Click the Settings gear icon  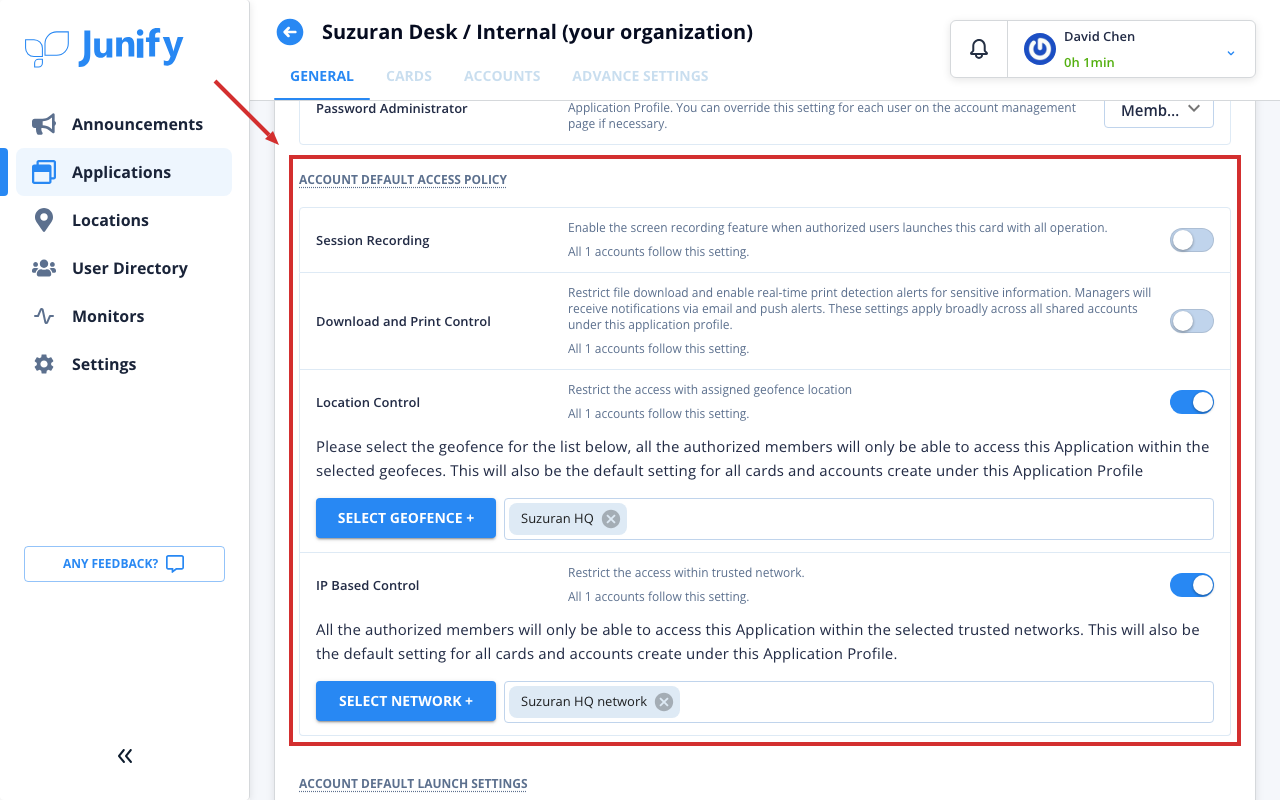[x=44, y=364]
